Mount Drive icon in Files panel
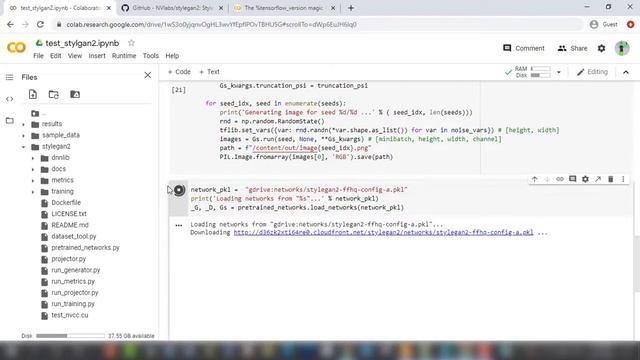The width and height of the screenshot is (640, 360). click(x=75, y=94)
